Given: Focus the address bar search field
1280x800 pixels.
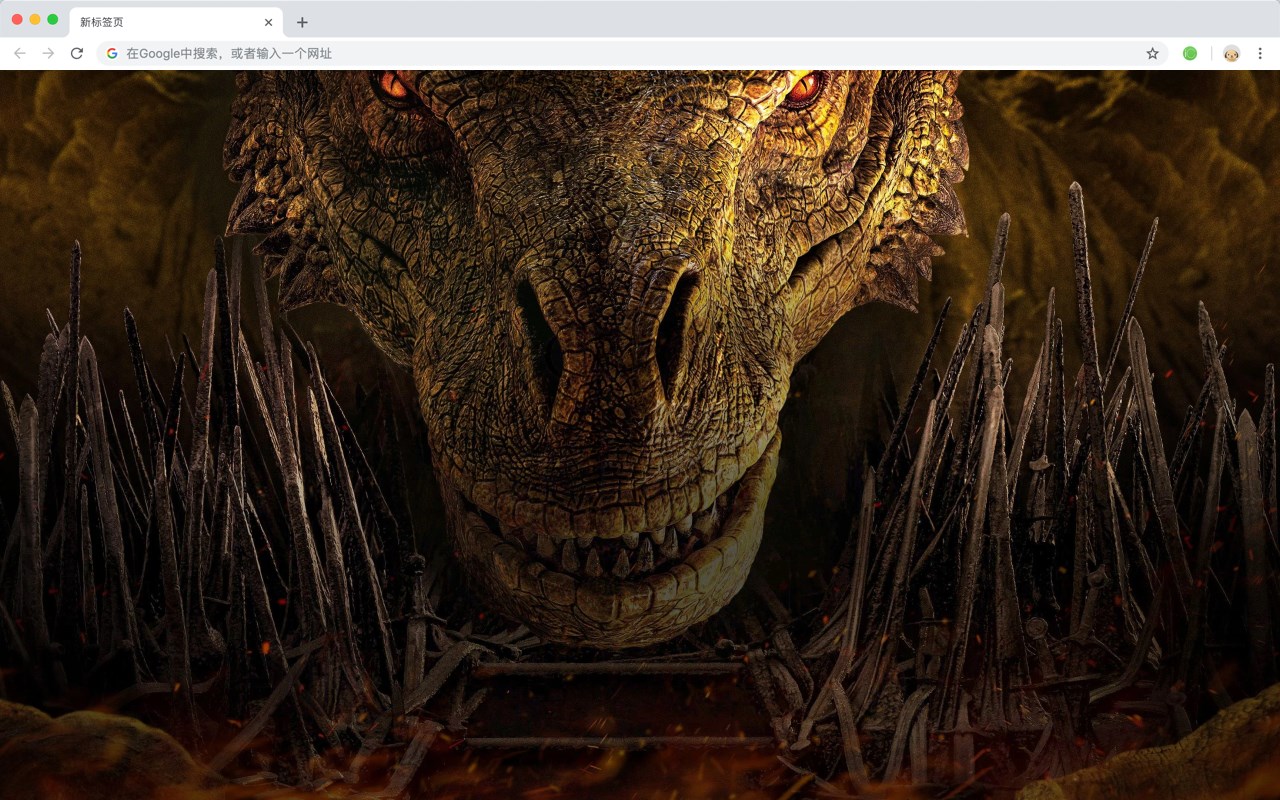Looking at the screenshot, I should [x=633, y=53].
